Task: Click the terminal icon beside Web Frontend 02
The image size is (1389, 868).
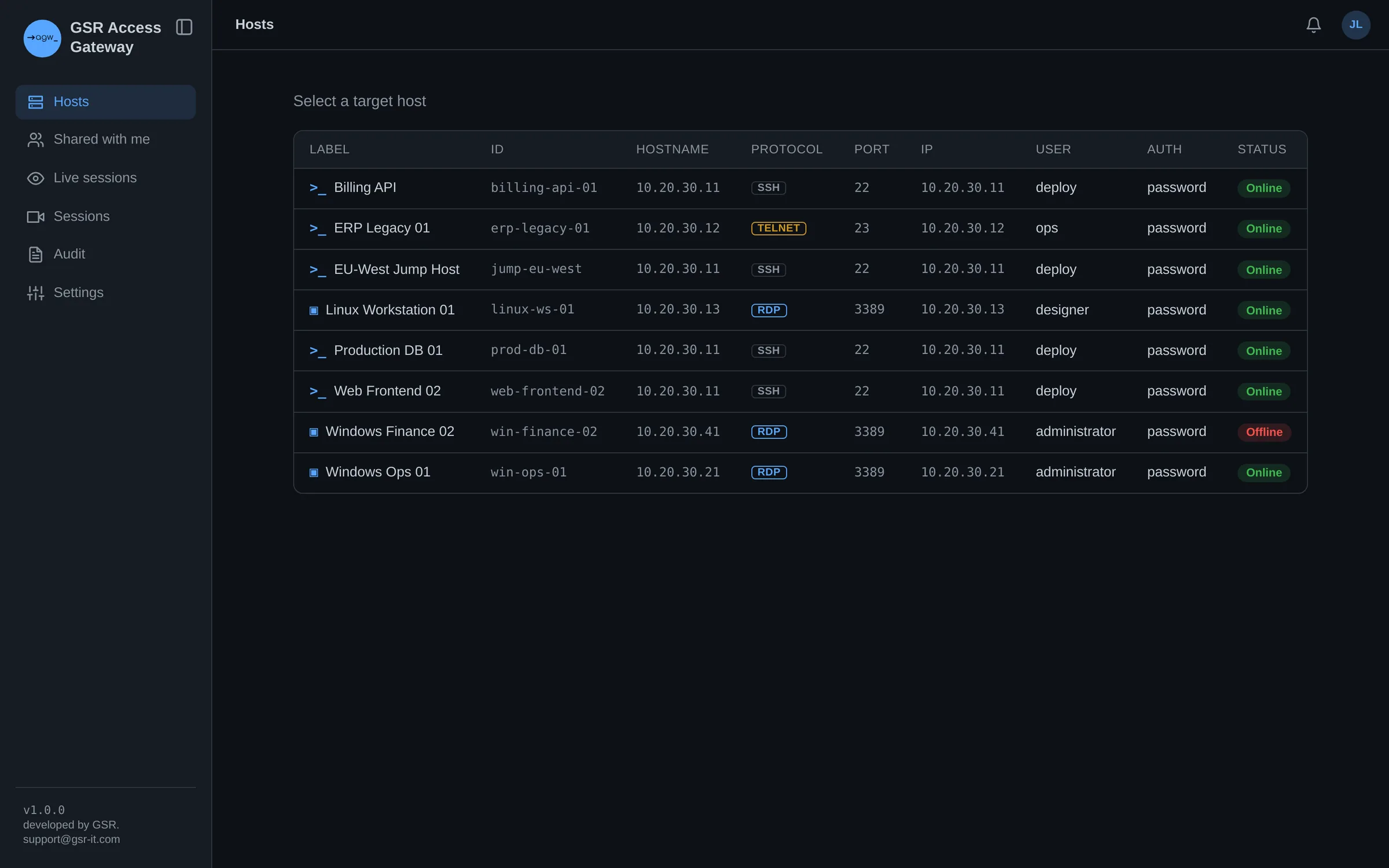Action: (x=318, y=391)
